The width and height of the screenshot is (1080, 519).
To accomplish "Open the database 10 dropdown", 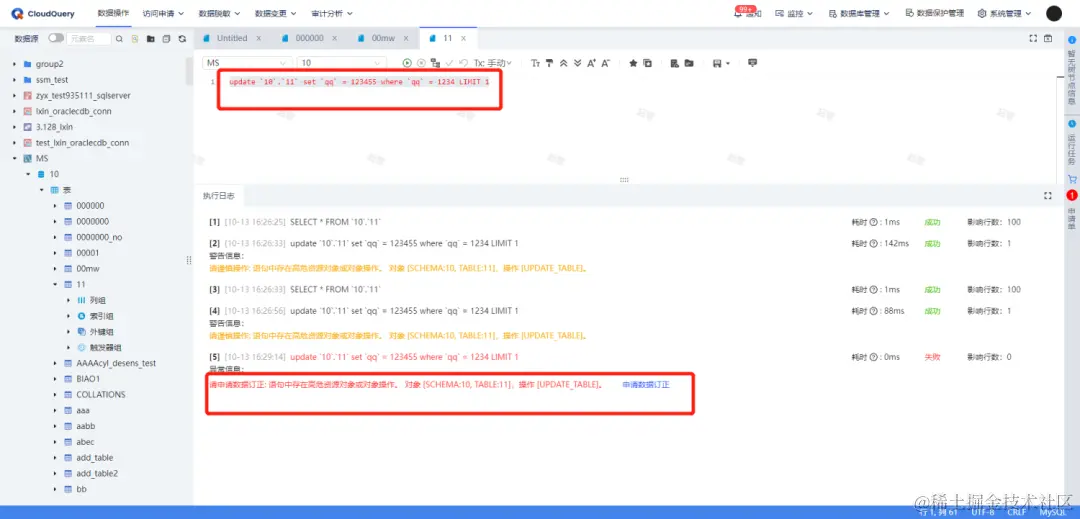I will [x=342, y=63].
